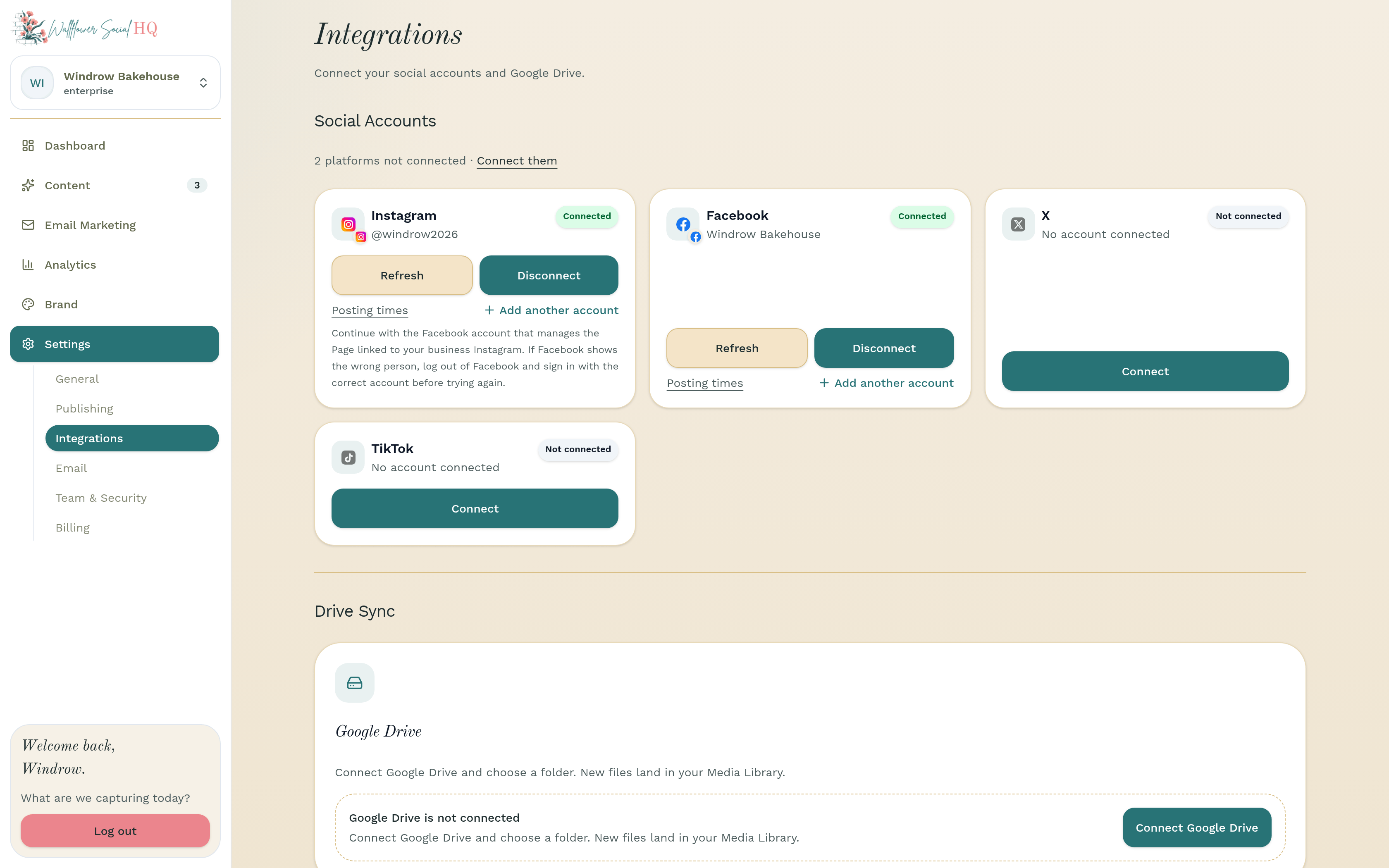Click the Analytics bar chart icon
This screenshot has height=868, width=1389.
pyautogui.click(x=28, y=265)
